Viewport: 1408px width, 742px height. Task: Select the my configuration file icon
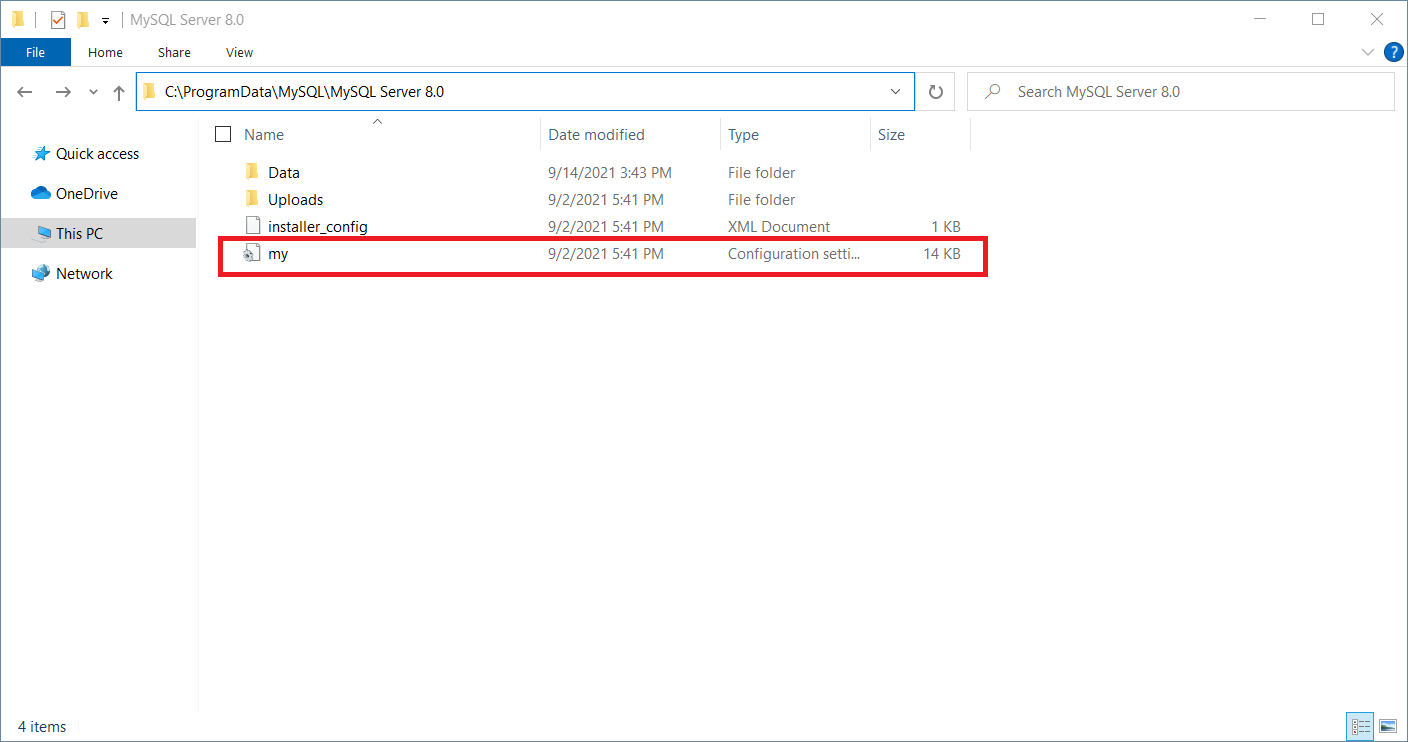click(252, 254)
